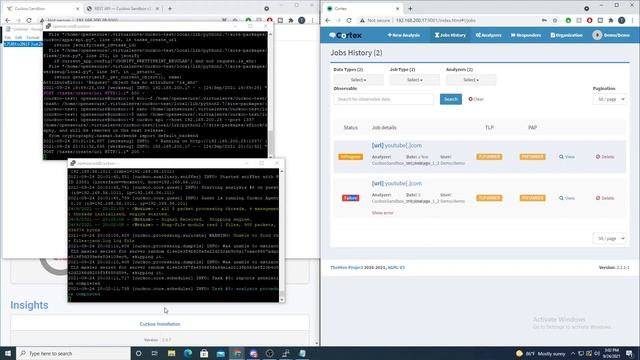Open the Analyzers page in Cortex navbar
640x360 pixels.
click(489, 35)
